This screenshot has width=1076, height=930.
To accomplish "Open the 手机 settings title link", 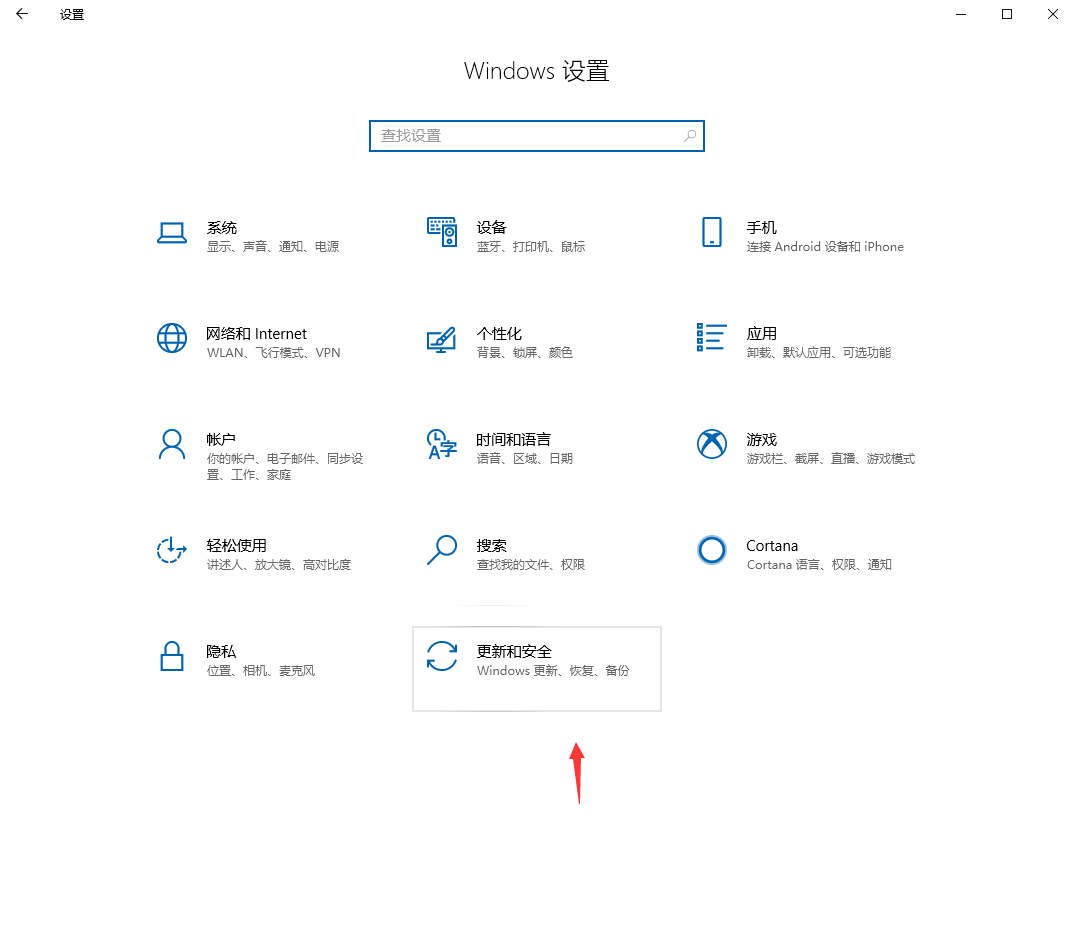I will point(762,227).
